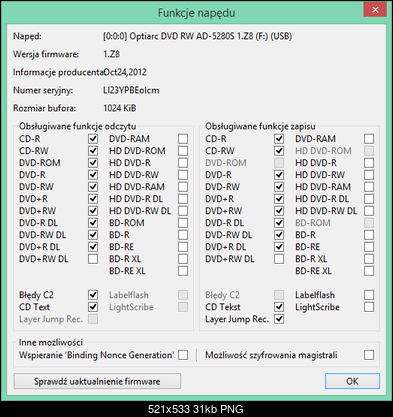Toggle DVD+RW checkbox in write functions

coord(279,211)
